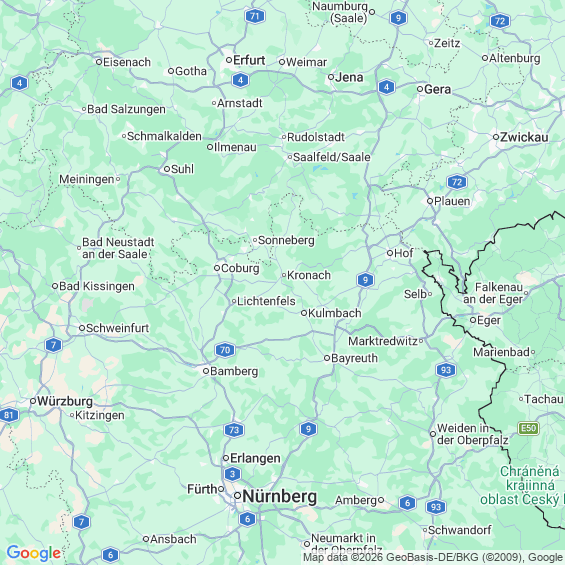
Task: Select the Chráněná krajinná oblast park label
Action: point(522,485)
